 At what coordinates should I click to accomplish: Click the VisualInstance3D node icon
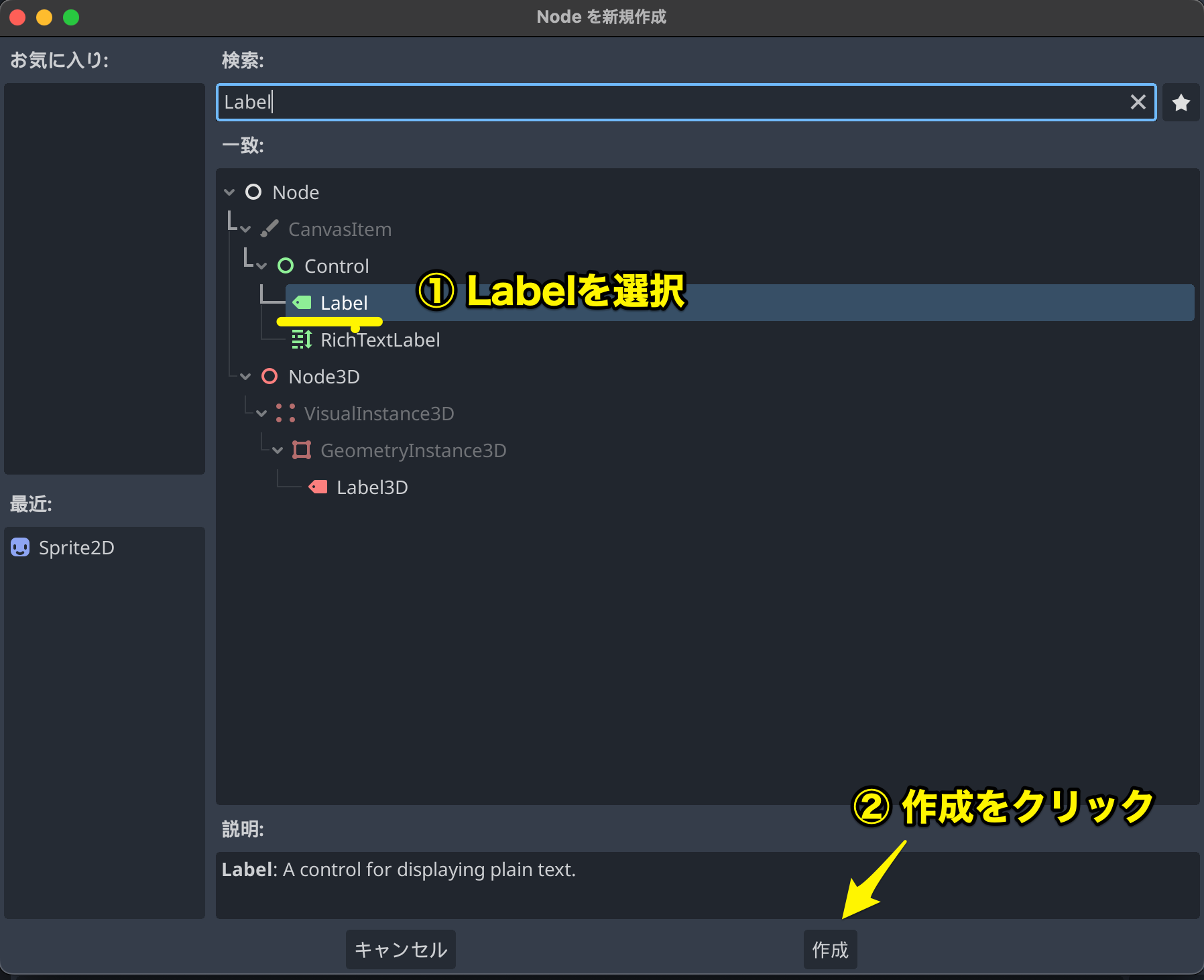(x=286, y=413)
